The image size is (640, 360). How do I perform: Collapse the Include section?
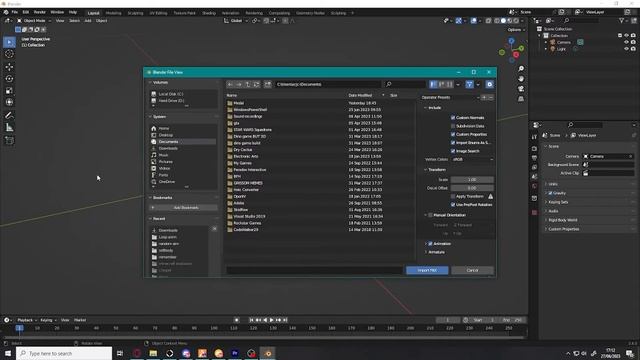[x=433, y=108]
